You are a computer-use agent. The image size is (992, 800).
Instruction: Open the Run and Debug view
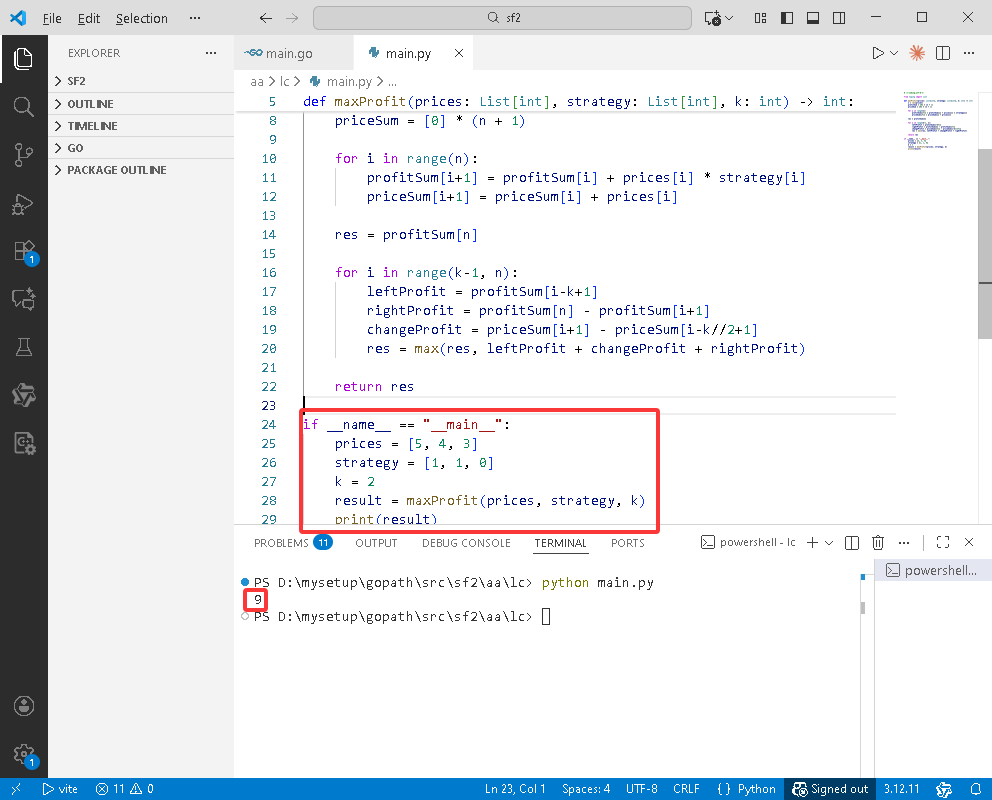[23, 203]
